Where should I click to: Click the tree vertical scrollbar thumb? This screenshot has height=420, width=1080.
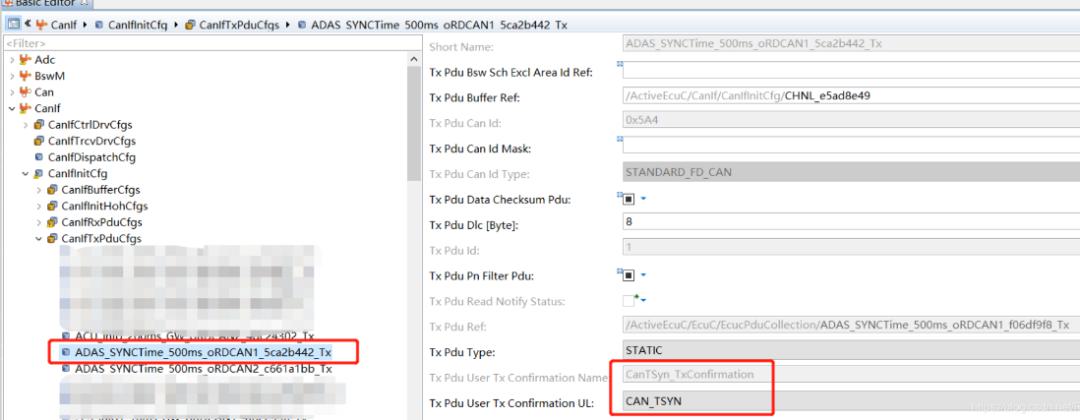(x=413, y=124)
